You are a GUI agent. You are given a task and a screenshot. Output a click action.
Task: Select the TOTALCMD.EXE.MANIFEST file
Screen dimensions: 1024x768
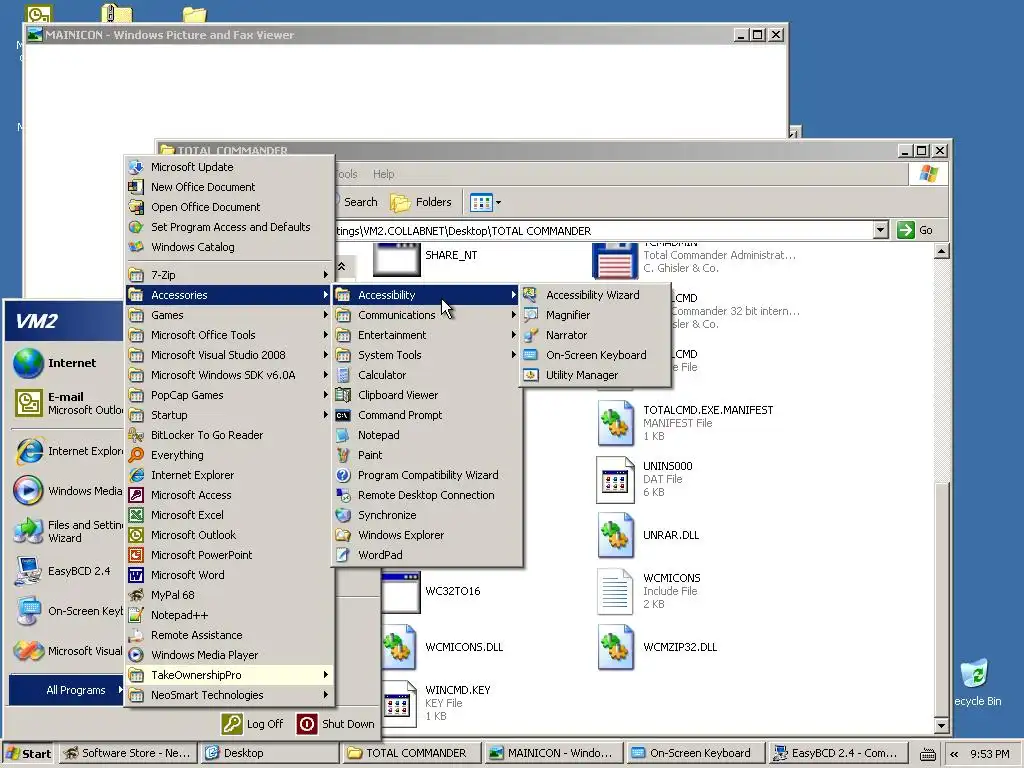point(684,423)
